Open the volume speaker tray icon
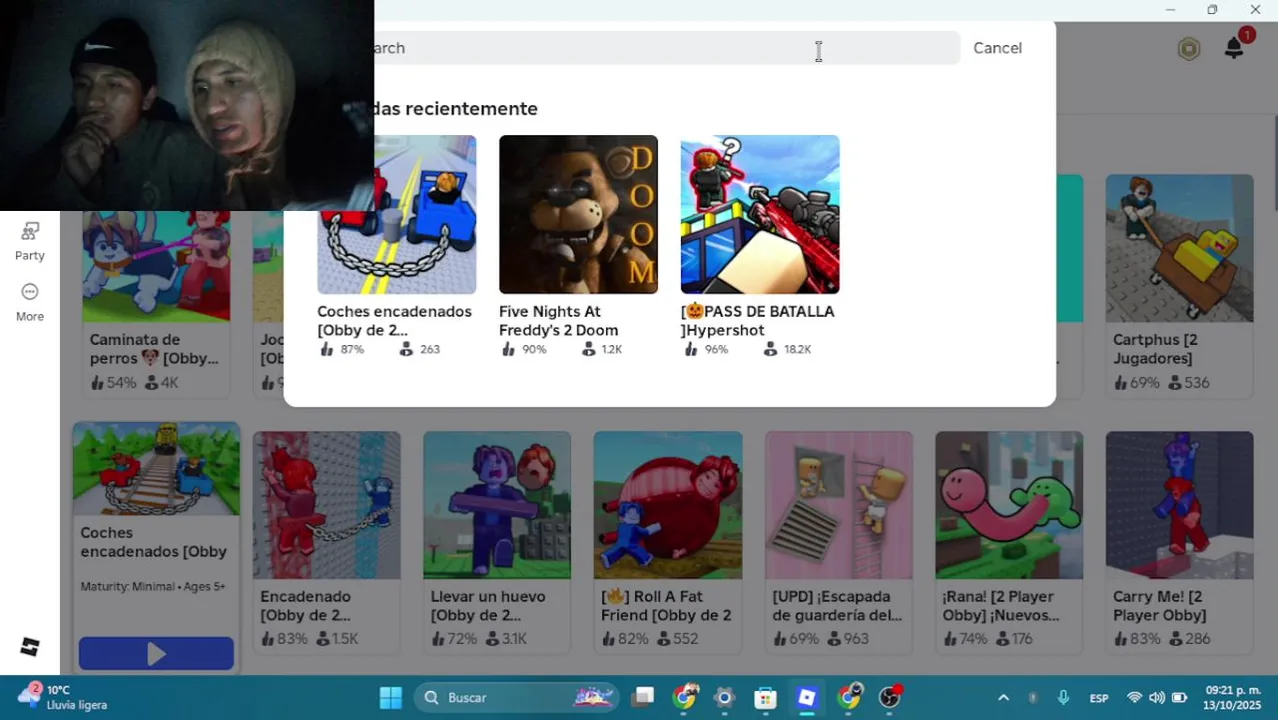 click(x=1156, y=698)
